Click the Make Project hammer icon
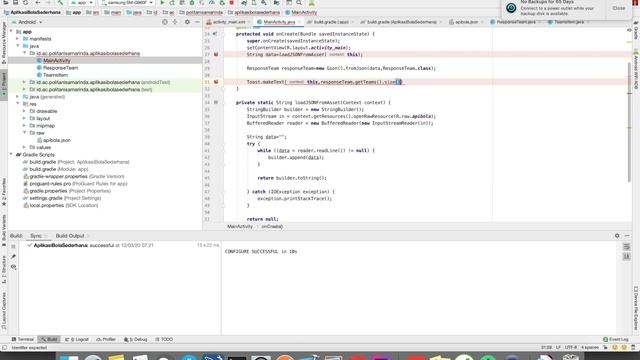 [x=60, y=3]
